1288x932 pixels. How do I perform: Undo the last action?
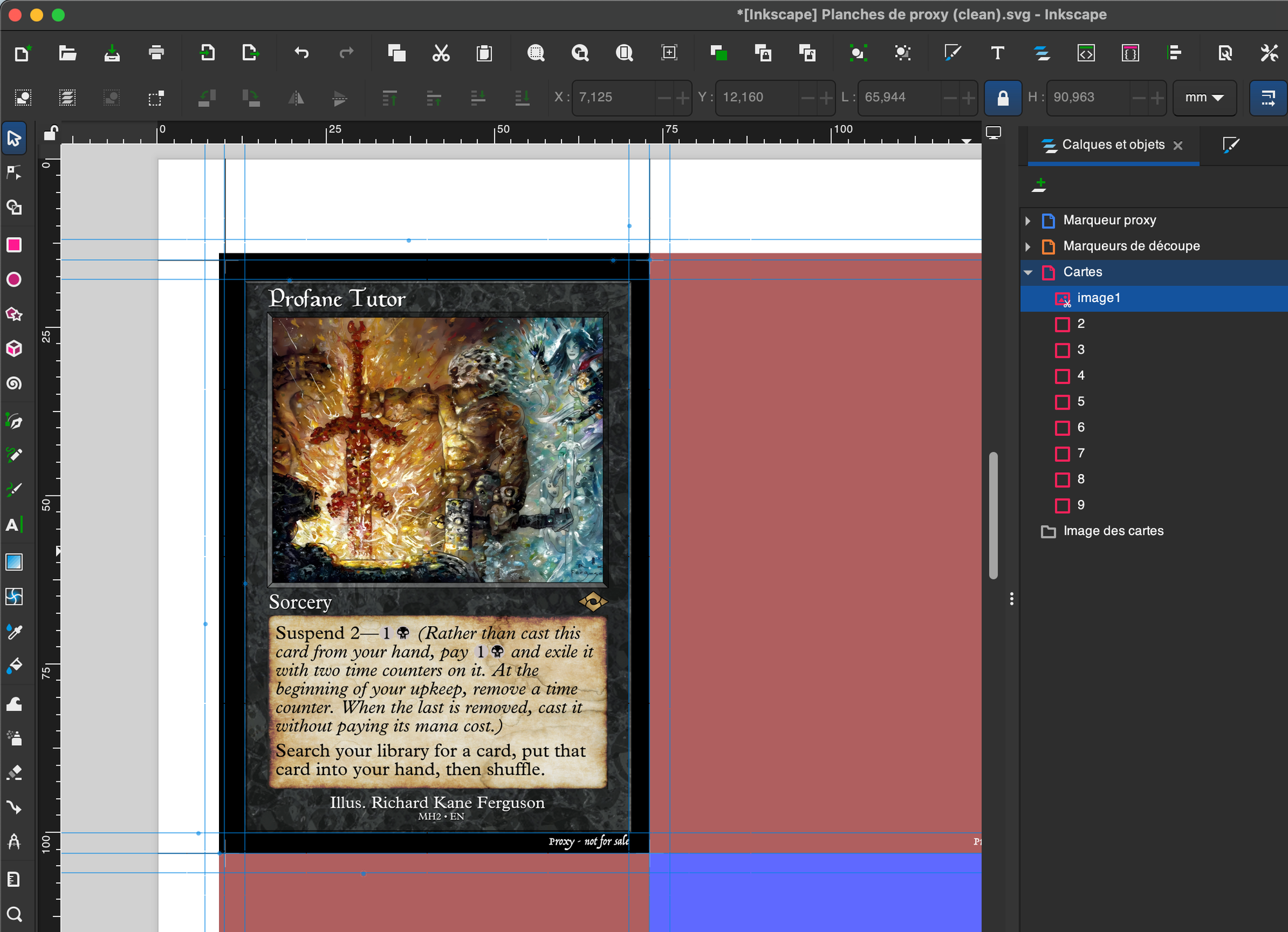coord(301,54)
